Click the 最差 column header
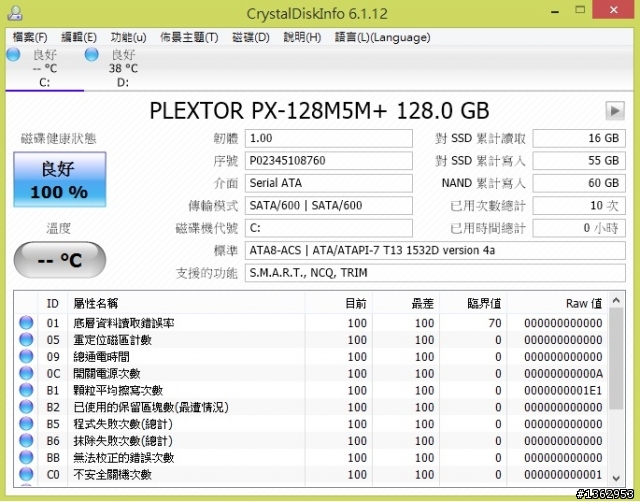The height and width of the screenshot is (502, 640). click(406, 304)
